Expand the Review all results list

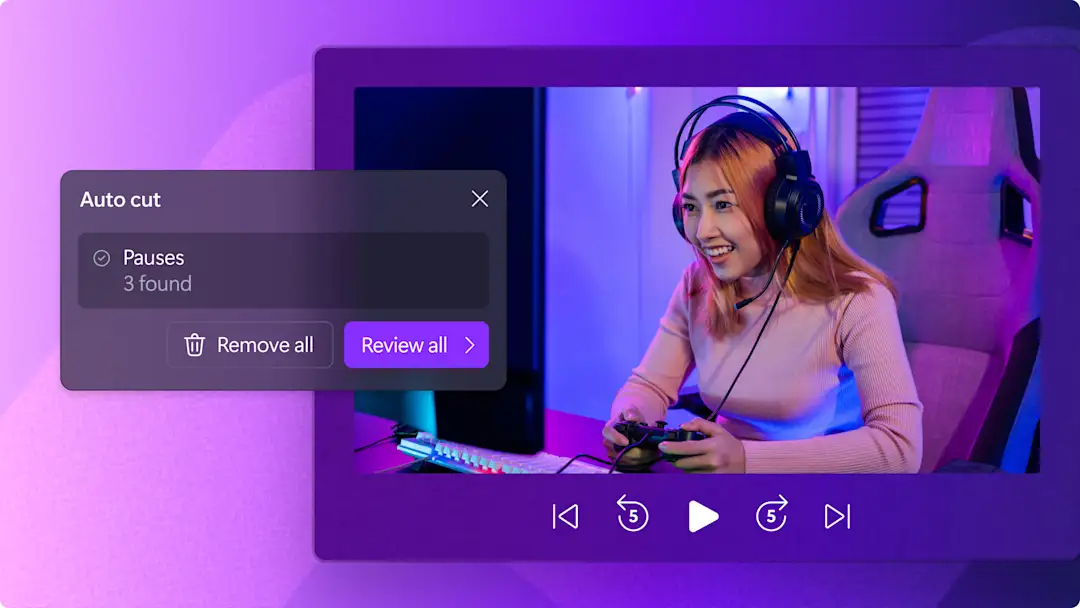pyautogui.click(x=416, y=344)
